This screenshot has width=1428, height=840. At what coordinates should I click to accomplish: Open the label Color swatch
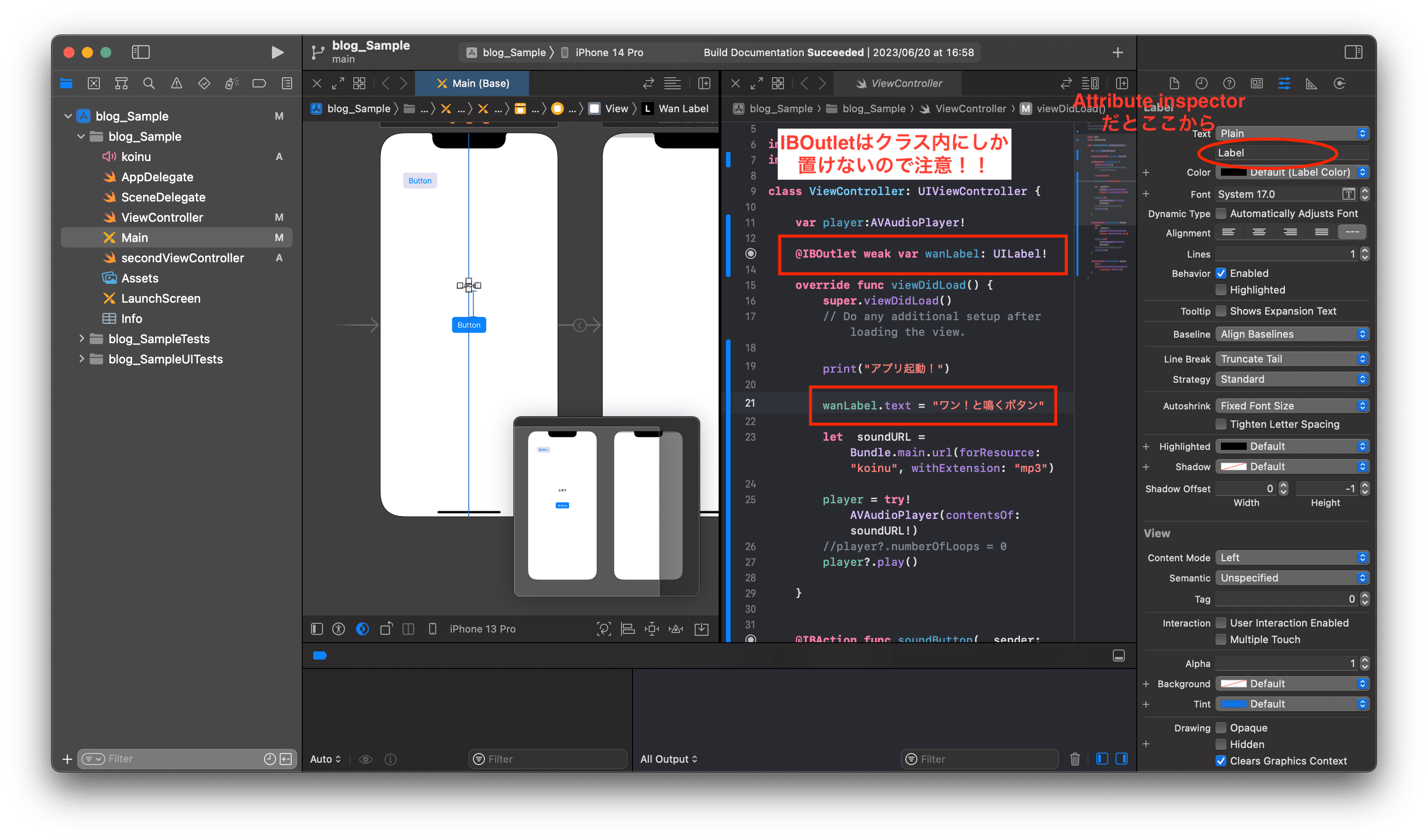coord(1234,173)
